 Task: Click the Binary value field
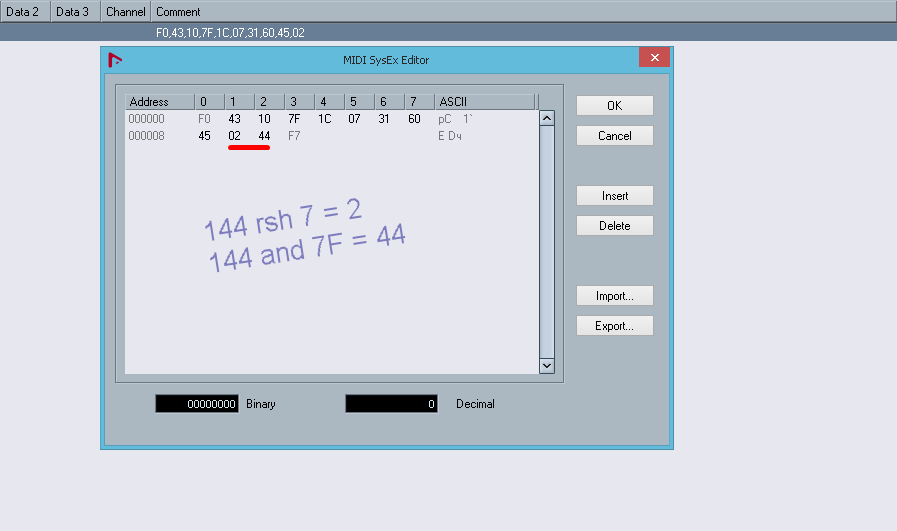tap(197, 404)
